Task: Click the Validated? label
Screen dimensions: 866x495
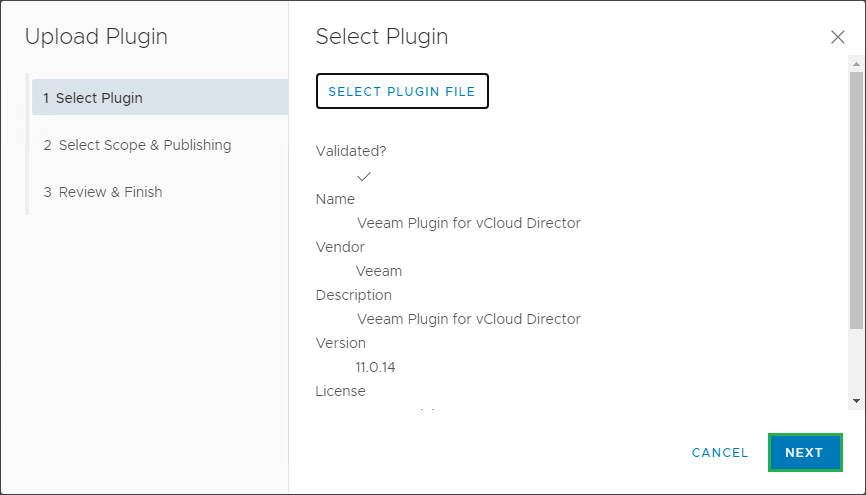Action: tap(351, 151)
